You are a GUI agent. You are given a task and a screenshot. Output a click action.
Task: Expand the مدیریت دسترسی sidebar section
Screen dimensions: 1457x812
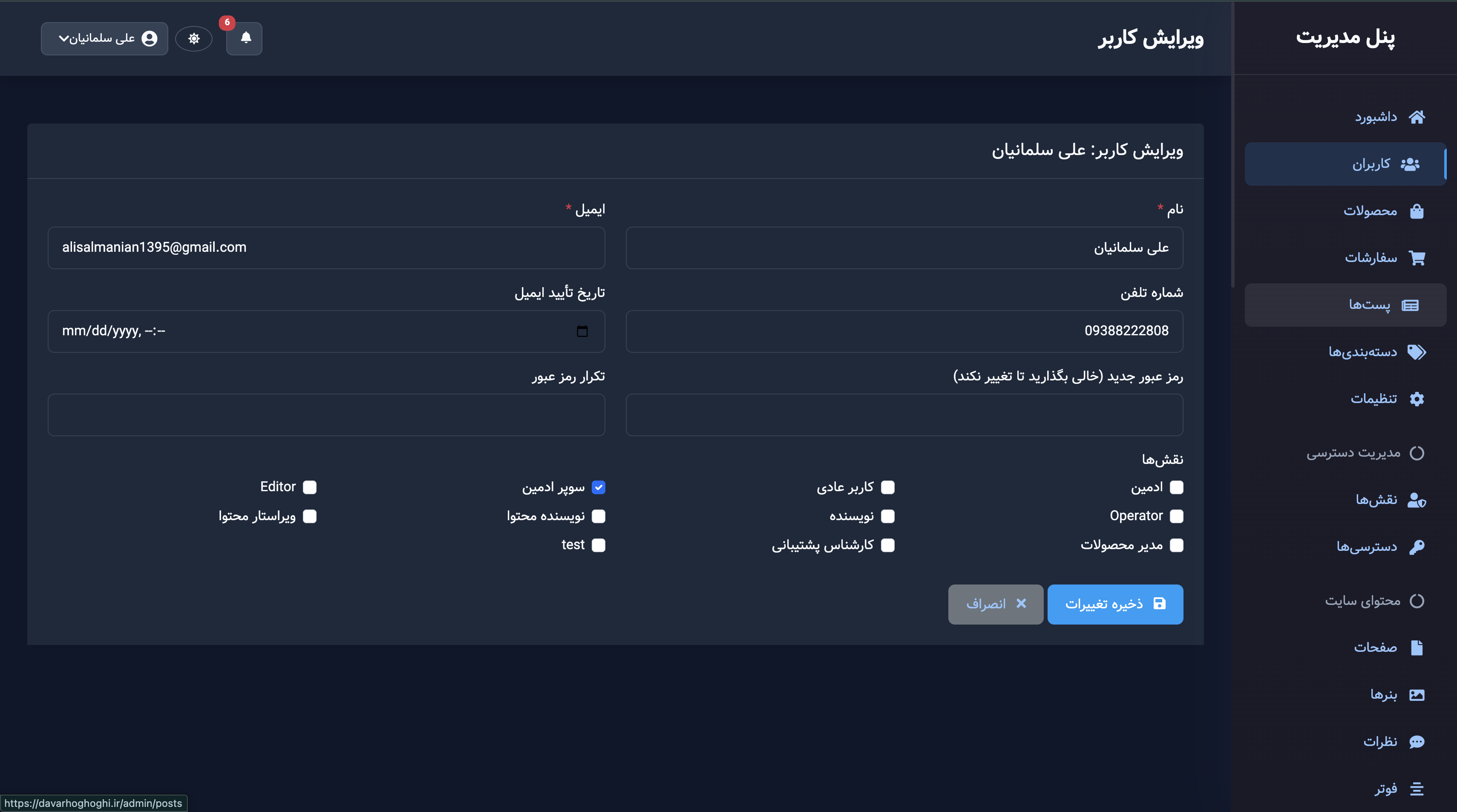click(x=1364, y=453)
